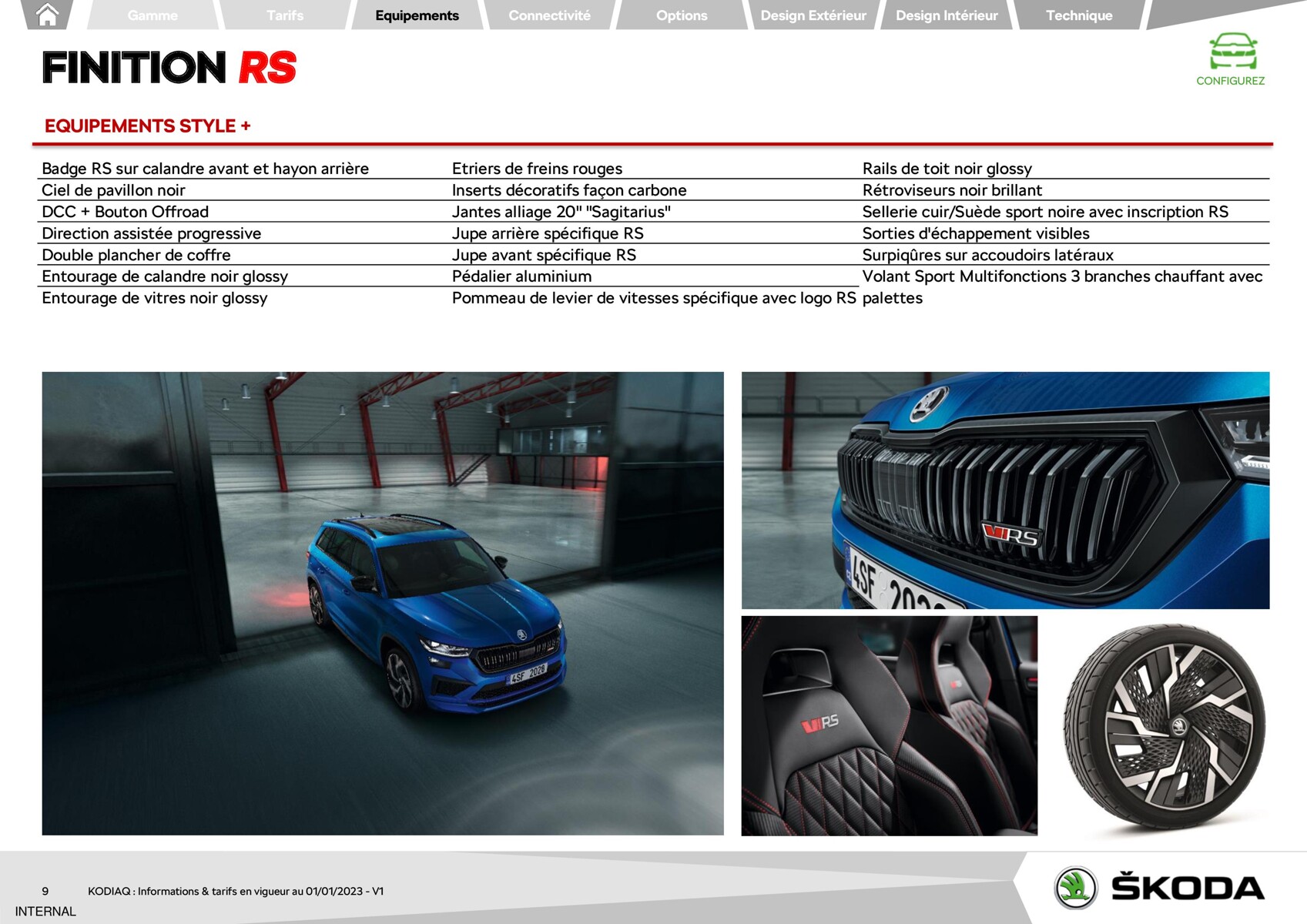View the RS sport seats photo
The height and width of the screenshot is (924, 1307).
[x=890, y=725]
